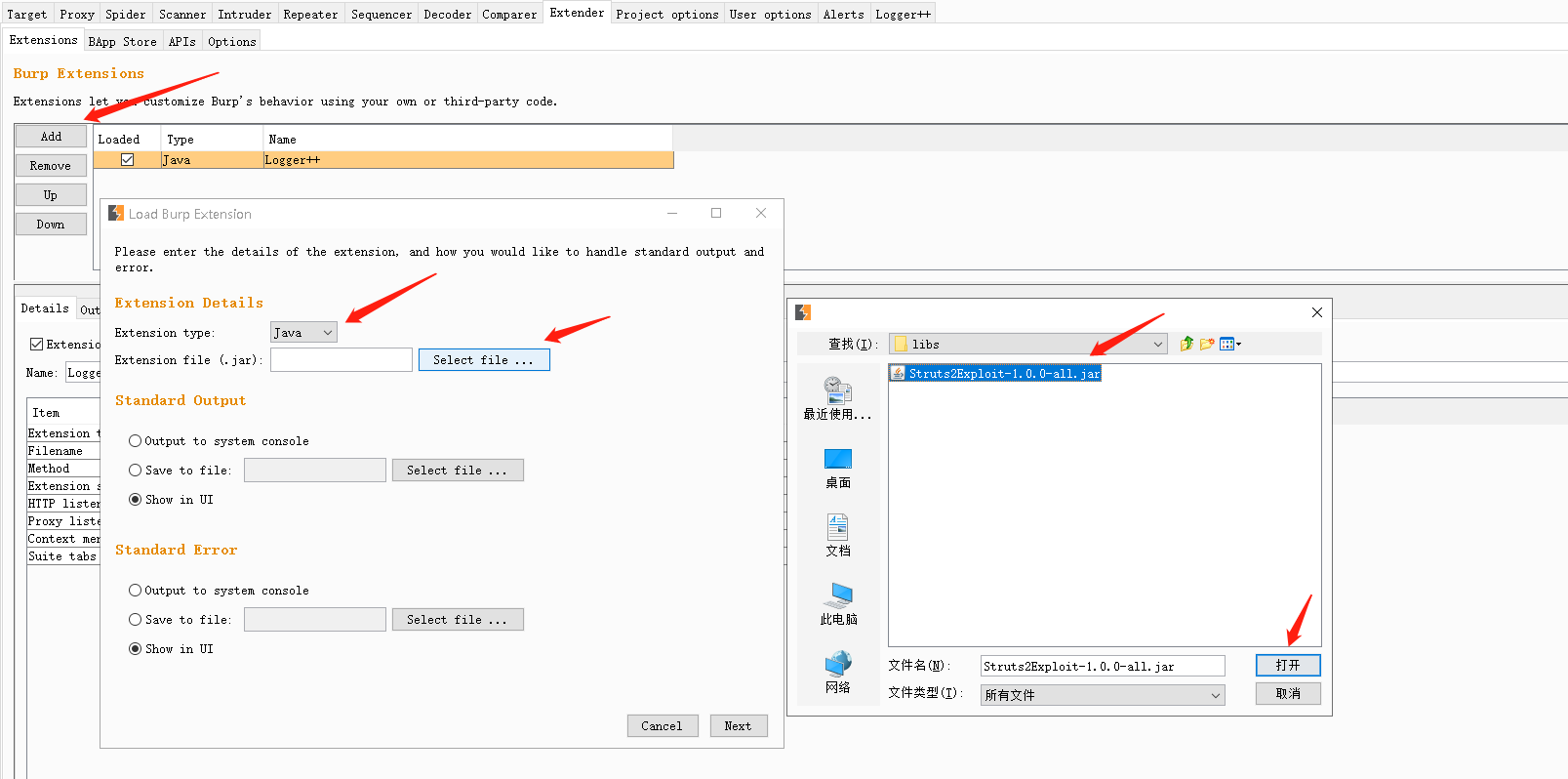Open the Spider tab

coord(126,14)
